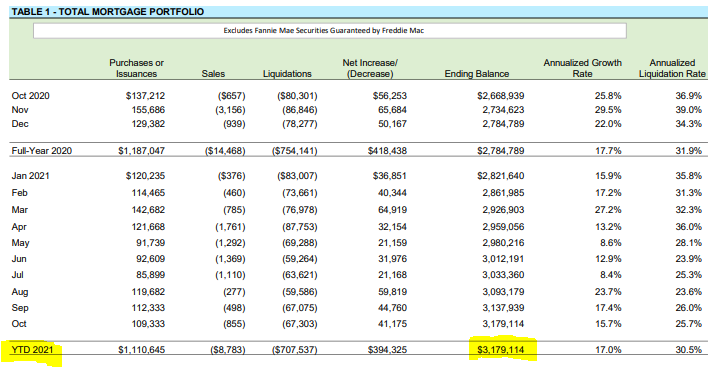Click the $1,110,645 YTD purchases value
Image resolution: width=715 pixels, height=368 pixels.
(142, 350)
